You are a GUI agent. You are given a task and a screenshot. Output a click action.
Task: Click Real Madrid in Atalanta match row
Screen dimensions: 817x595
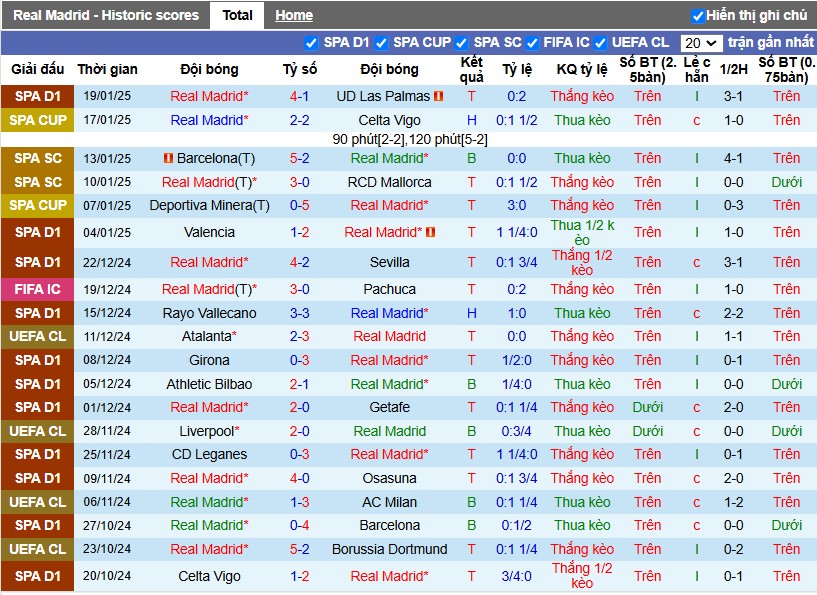[389, 337]
